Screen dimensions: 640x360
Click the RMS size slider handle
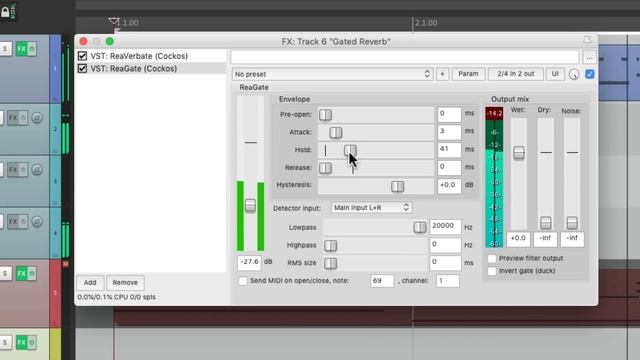(x=330, y=263)
